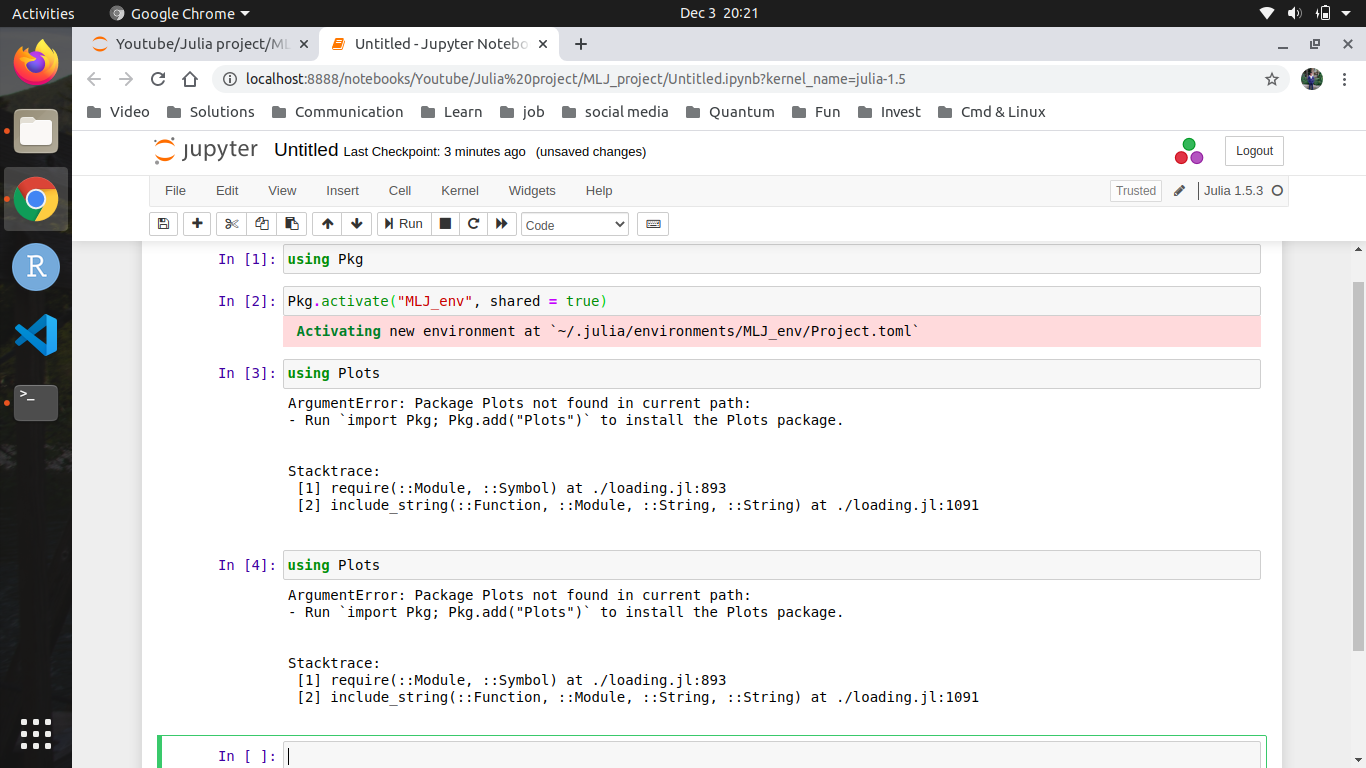Open the Chrome profile avatar
The height and width of the screenshot is (768, 1366).
click(x=1312, y=79)
